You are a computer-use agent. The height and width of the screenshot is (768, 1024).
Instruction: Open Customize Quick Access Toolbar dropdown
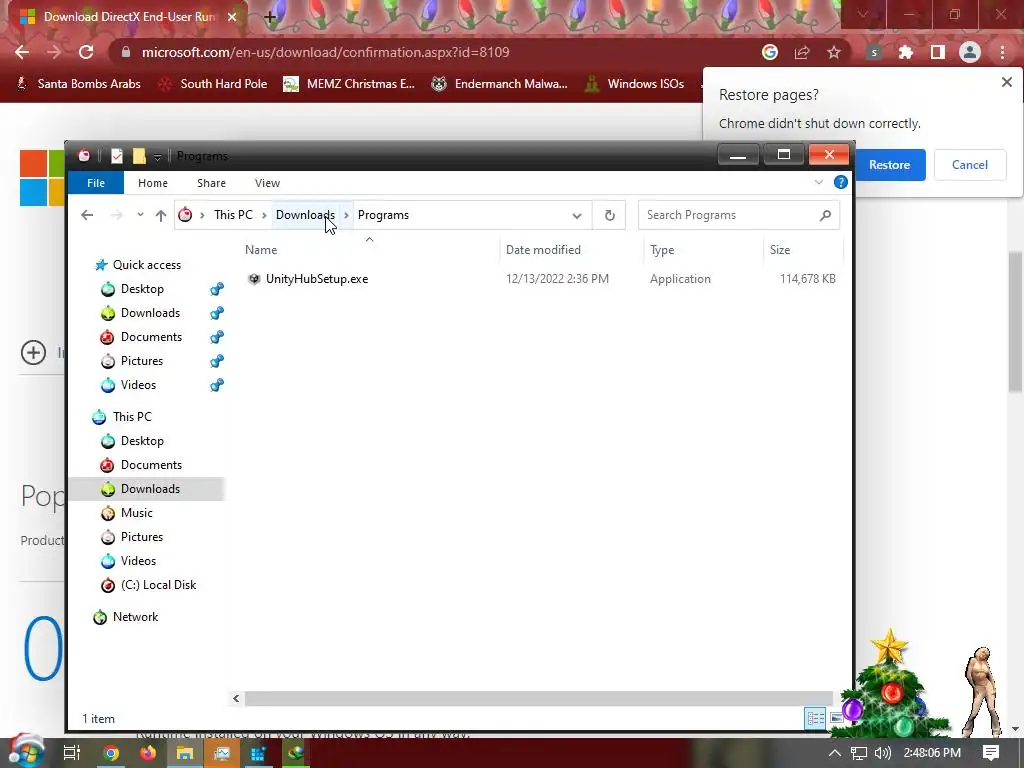pyautogui.click(x=157, y=157)
